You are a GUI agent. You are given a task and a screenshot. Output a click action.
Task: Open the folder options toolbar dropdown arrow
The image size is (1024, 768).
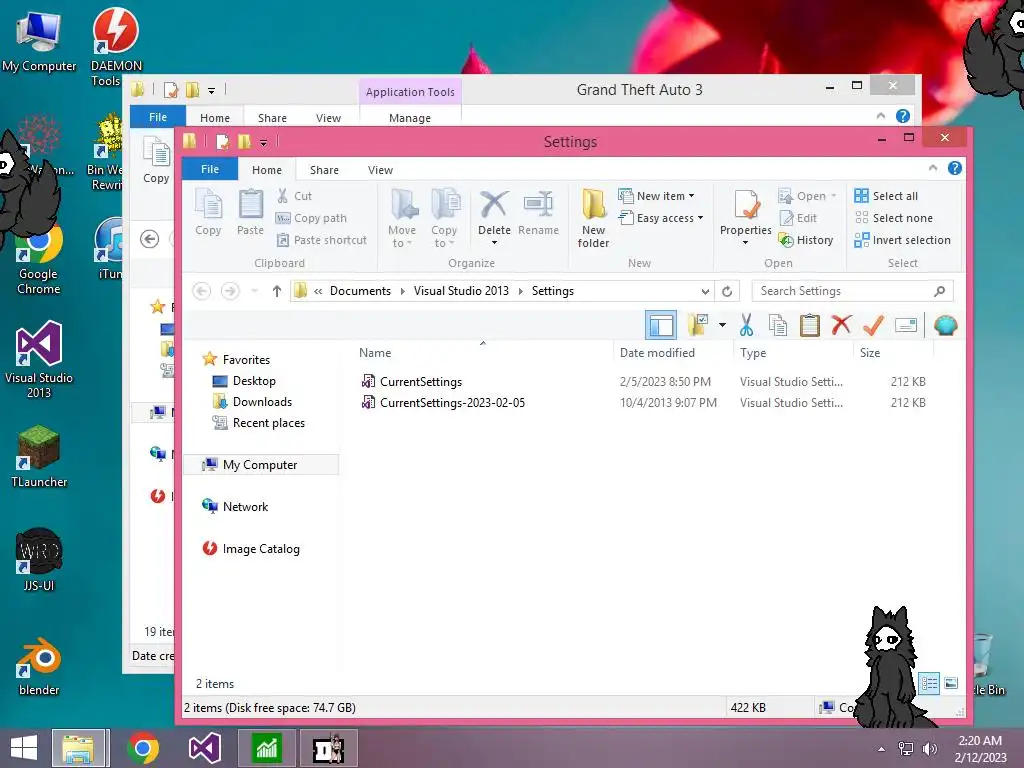[722, 325]
